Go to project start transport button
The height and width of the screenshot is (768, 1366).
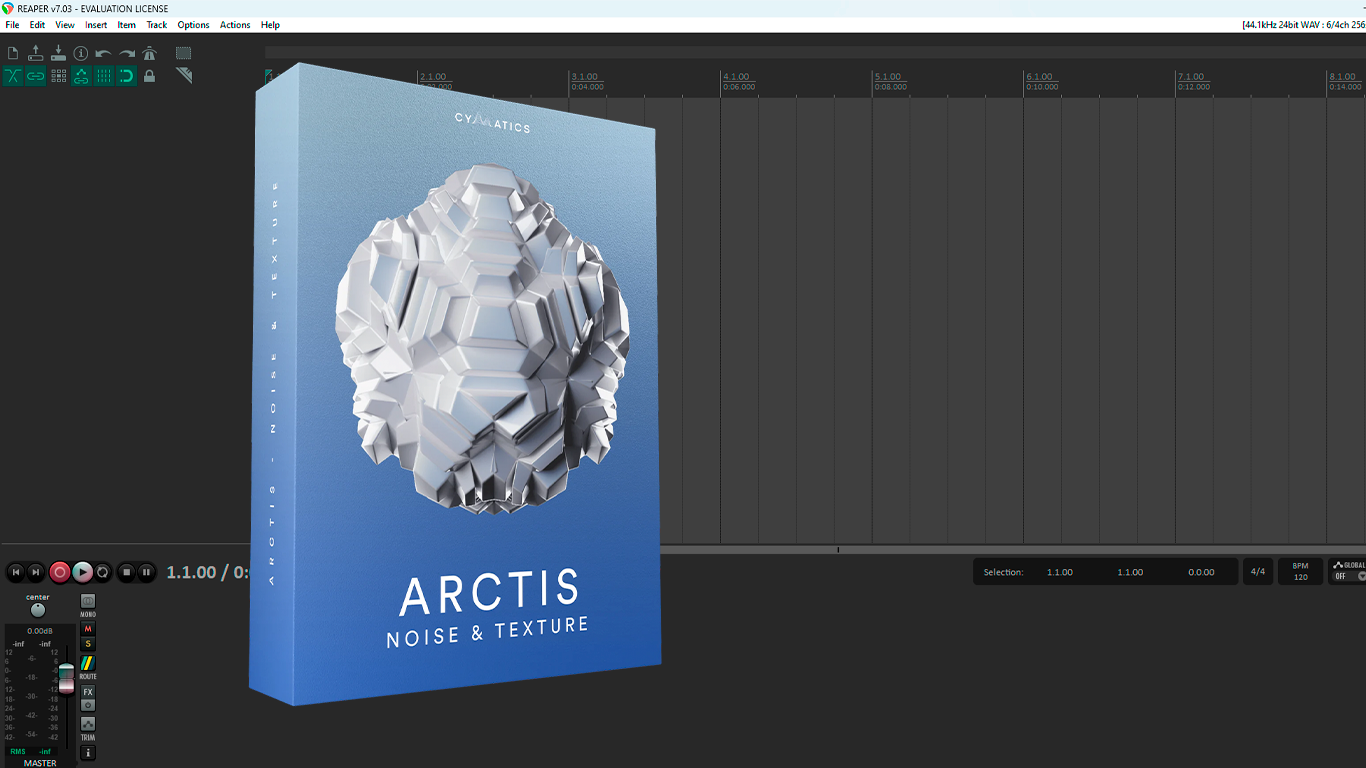point(15,572)
